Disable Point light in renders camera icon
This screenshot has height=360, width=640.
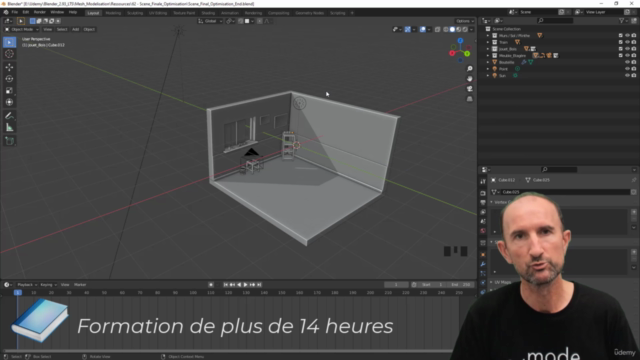634,69
